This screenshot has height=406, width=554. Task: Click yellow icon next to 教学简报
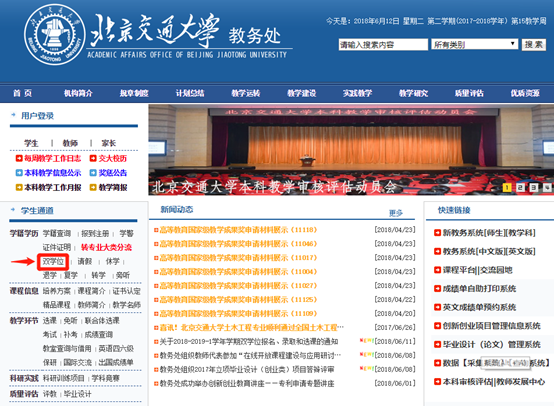coord(93,187)
